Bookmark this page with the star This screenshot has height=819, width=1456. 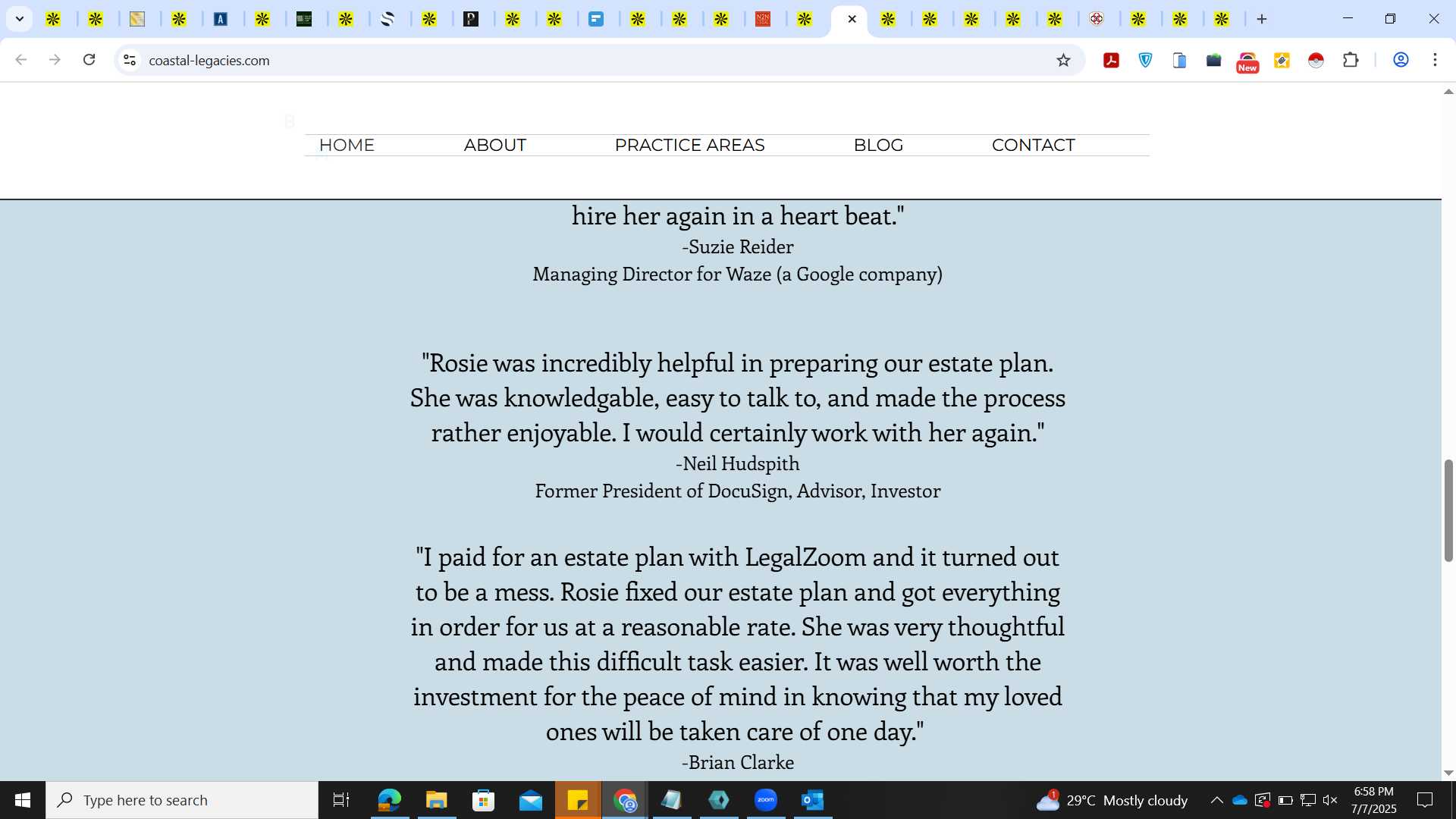(1063, 60)
